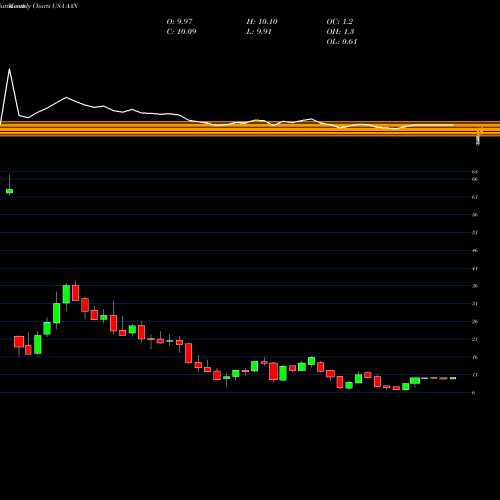Click the 16 price axis label
The image size is (500, 500).
tap(475, 357)
